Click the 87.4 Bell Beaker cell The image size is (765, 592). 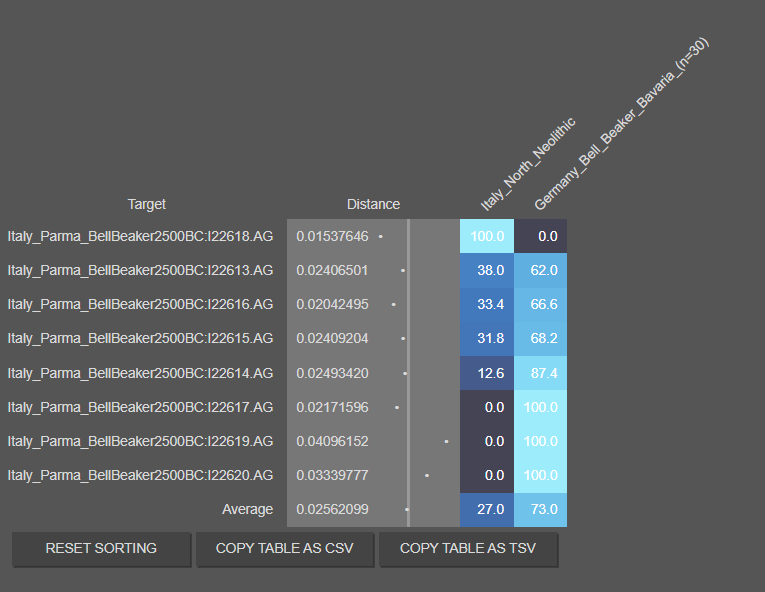click(x=541, y=373)
